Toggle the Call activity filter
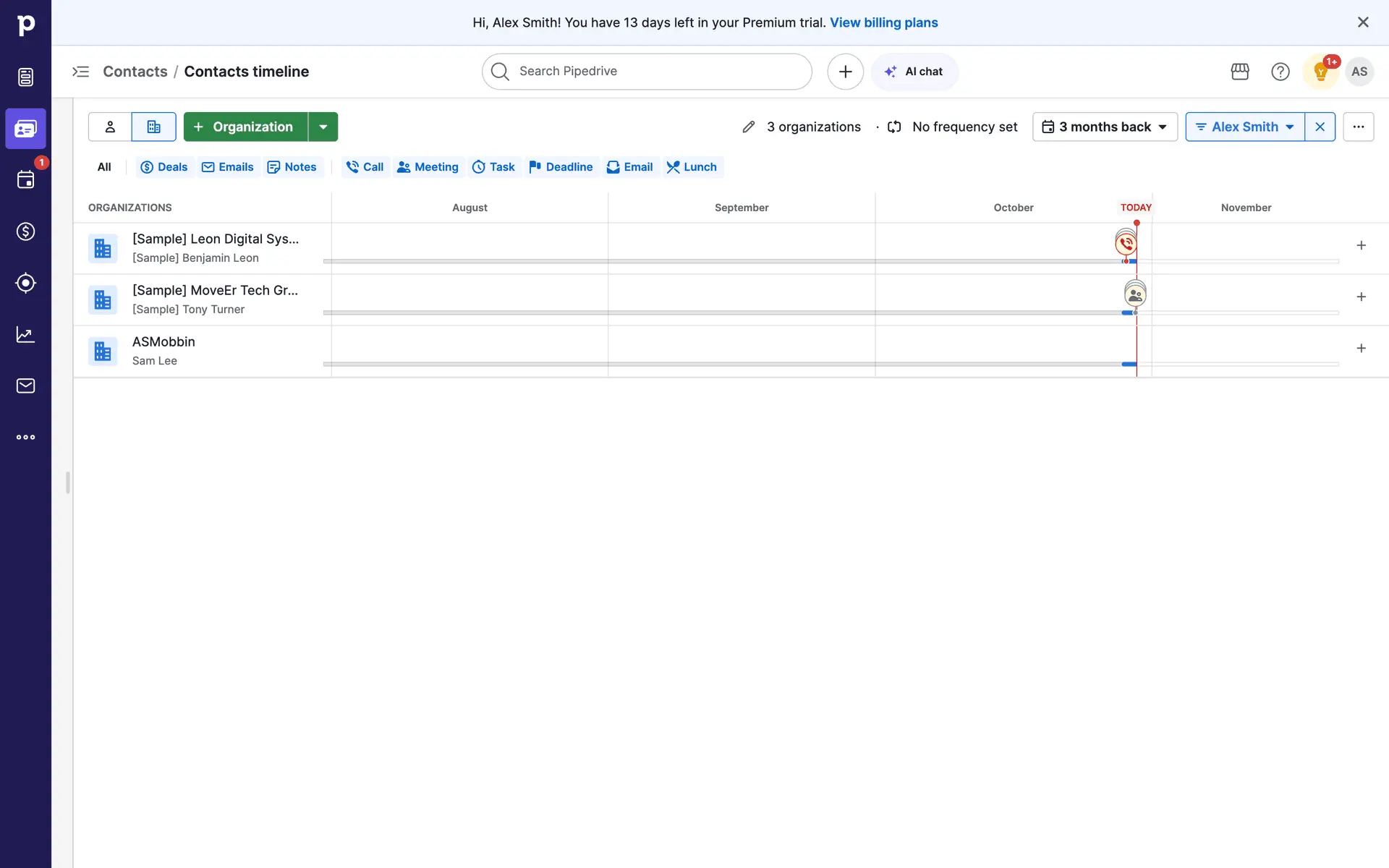 point(365,167)
